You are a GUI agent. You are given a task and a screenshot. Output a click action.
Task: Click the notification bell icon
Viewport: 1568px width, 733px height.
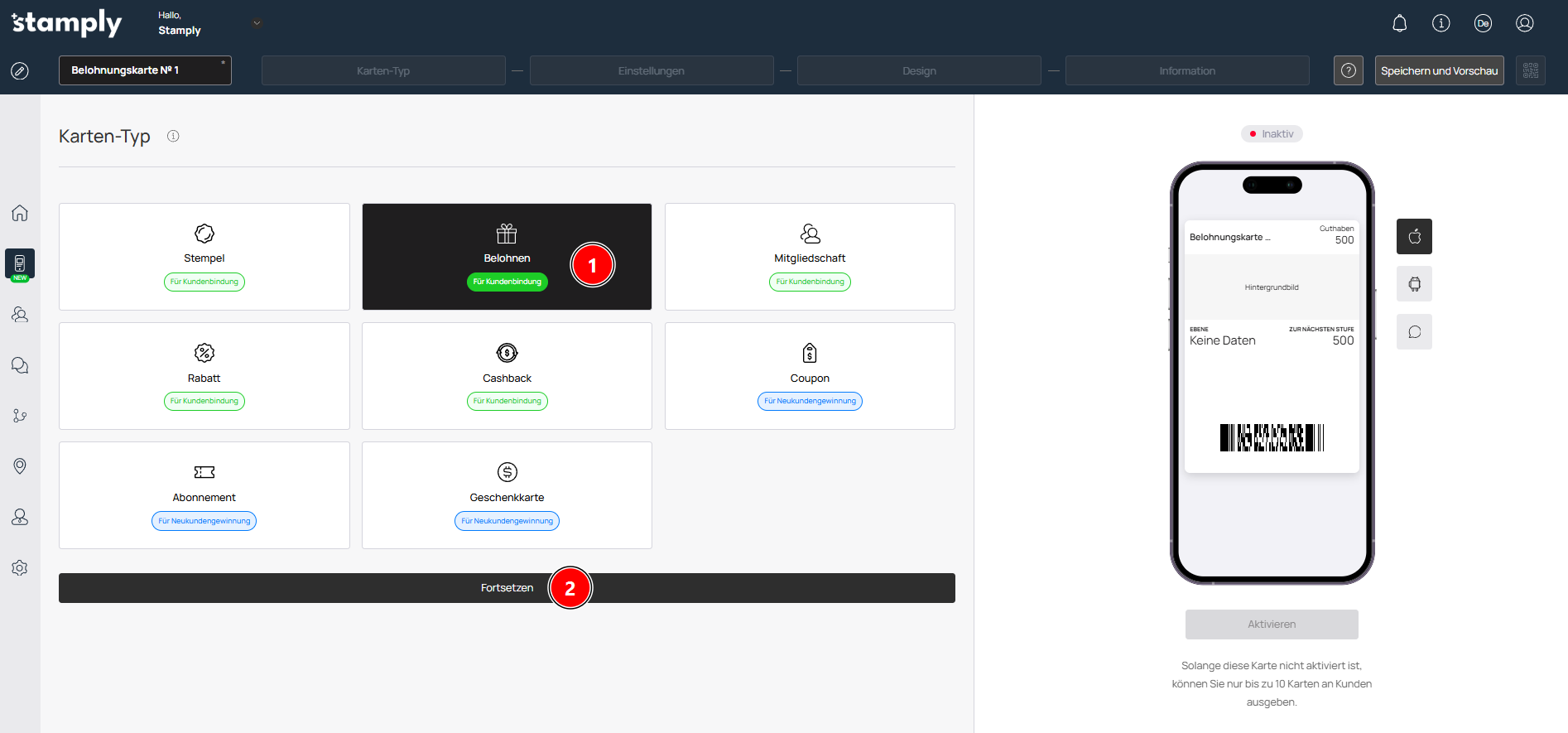click(x=1399, y=23)
